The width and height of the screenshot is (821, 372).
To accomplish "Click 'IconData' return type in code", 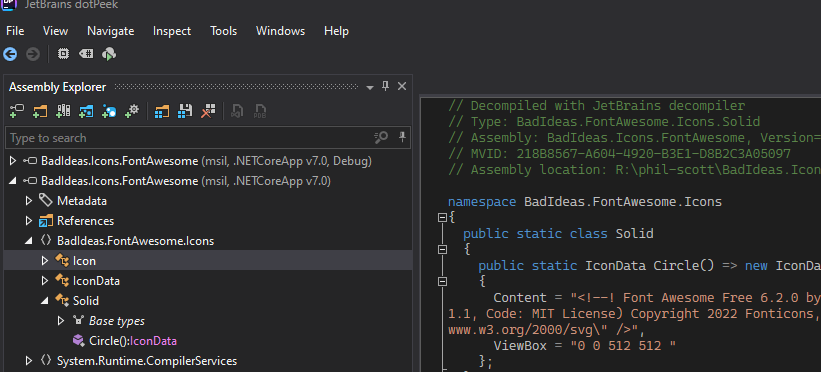I will (615, 266).
